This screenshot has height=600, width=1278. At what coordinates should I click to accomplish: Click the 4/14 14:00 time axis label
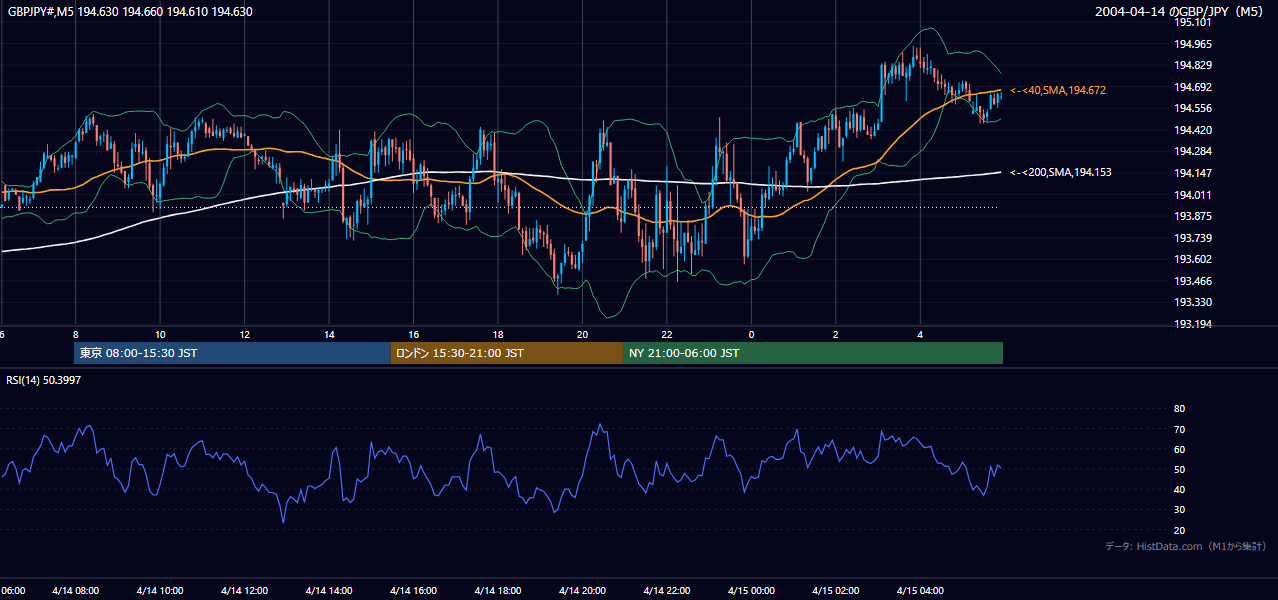pos(329,590)
